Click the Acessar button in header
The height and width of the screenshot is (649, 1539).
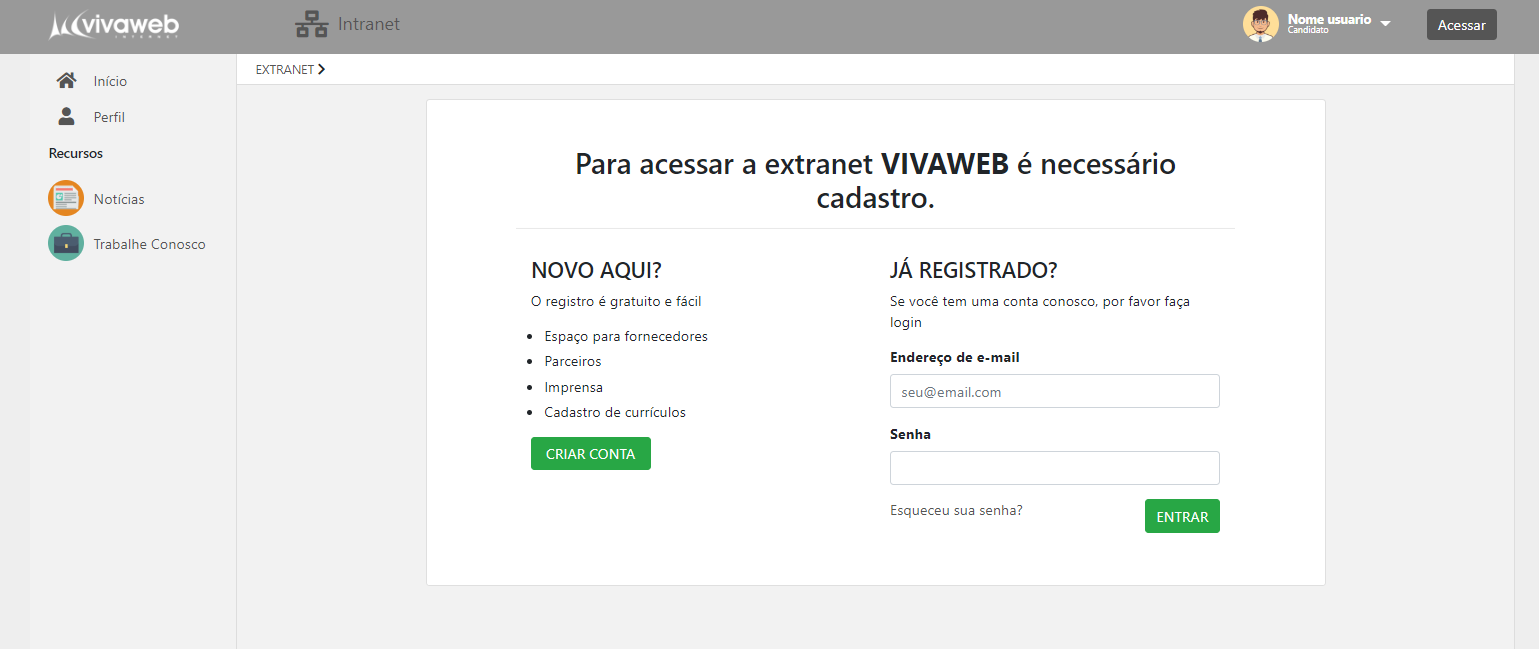pyautogui.click(x=1461, y=25)
